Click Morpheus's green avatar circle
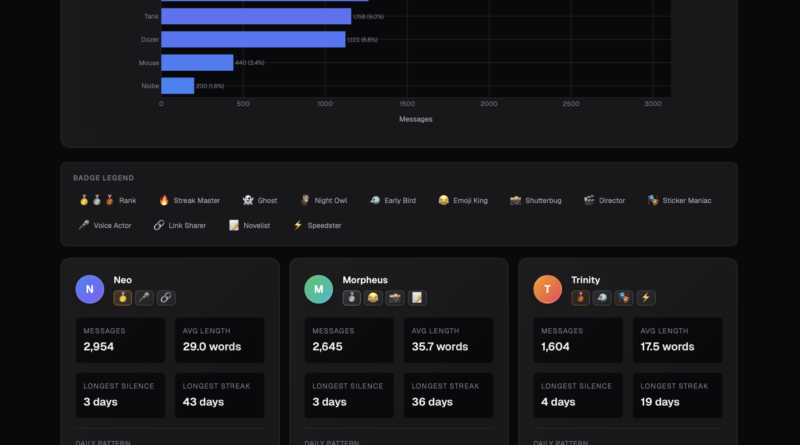Screen dimensions: 800x445 (x=319, y=289)
